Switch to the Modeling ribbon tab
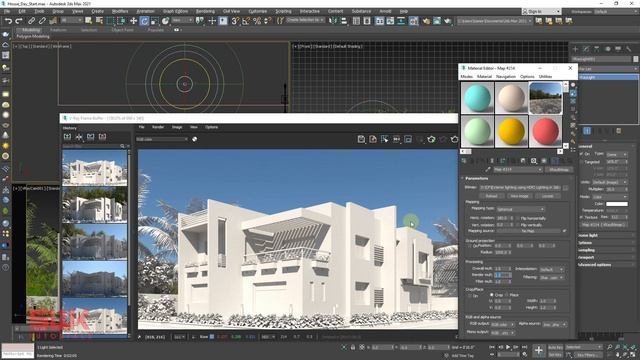The height and width of the screenshot is (360, 640). (x=31, y=30)
